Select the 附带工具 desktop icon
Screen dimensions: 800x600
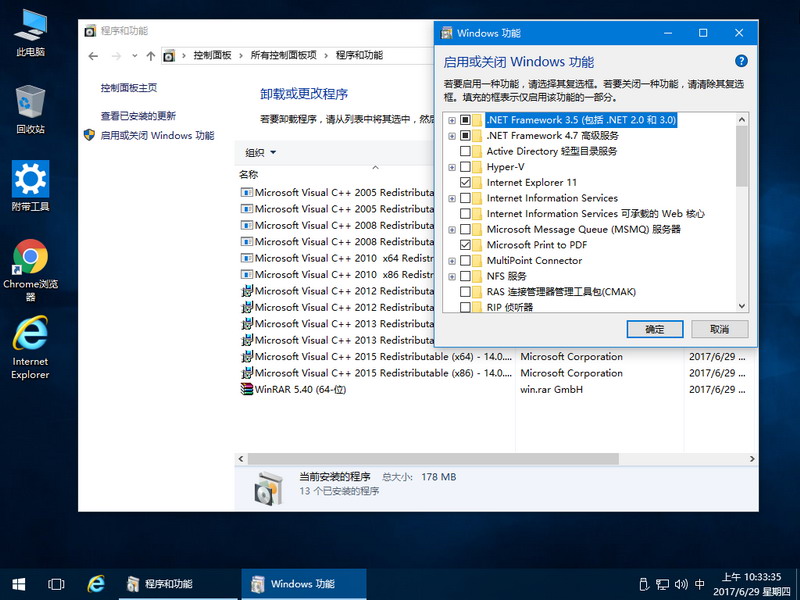click(x=30, y=186)
